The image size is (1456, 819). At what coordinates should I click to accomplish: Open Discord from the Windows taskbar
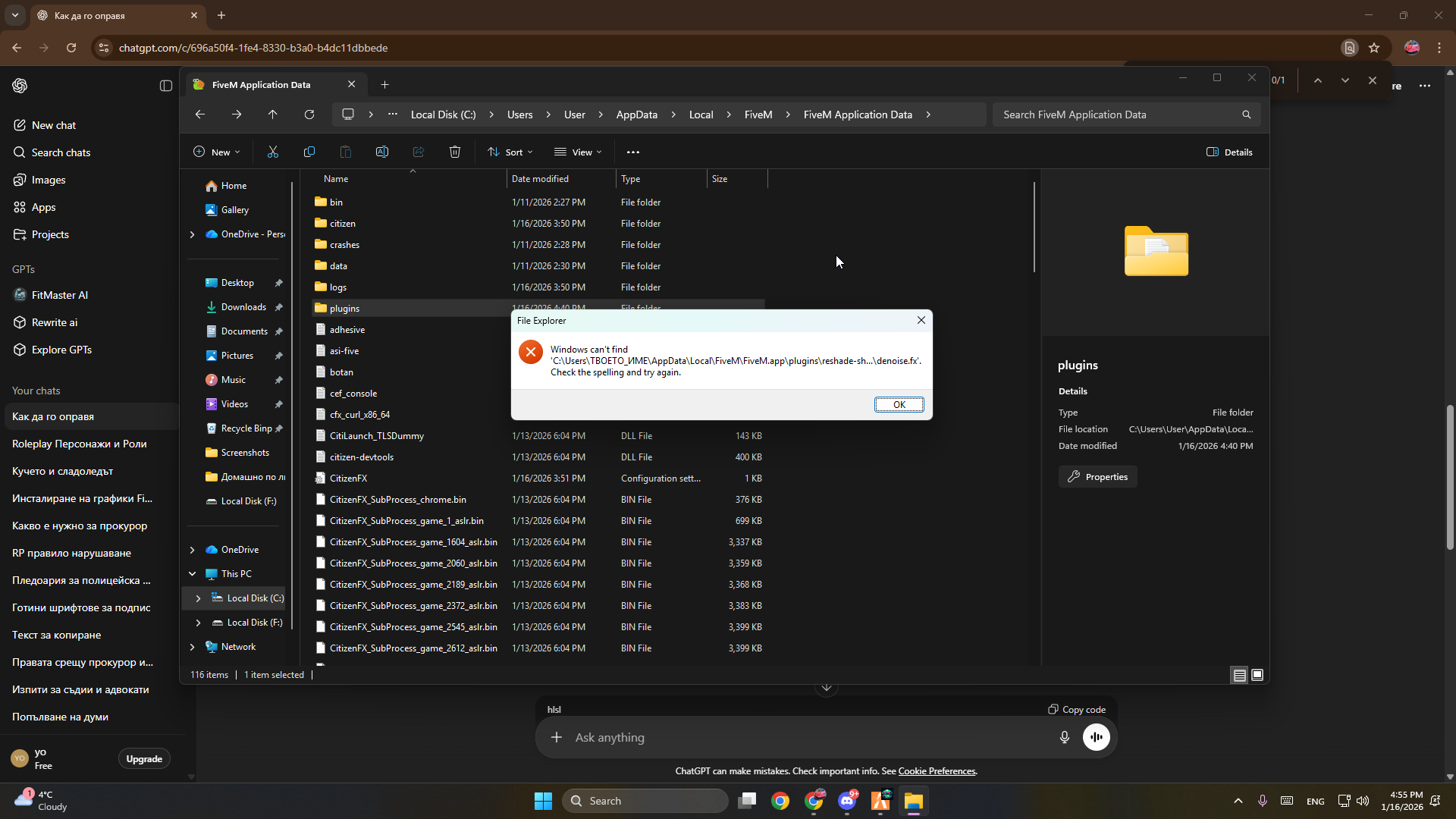[847, 801]
